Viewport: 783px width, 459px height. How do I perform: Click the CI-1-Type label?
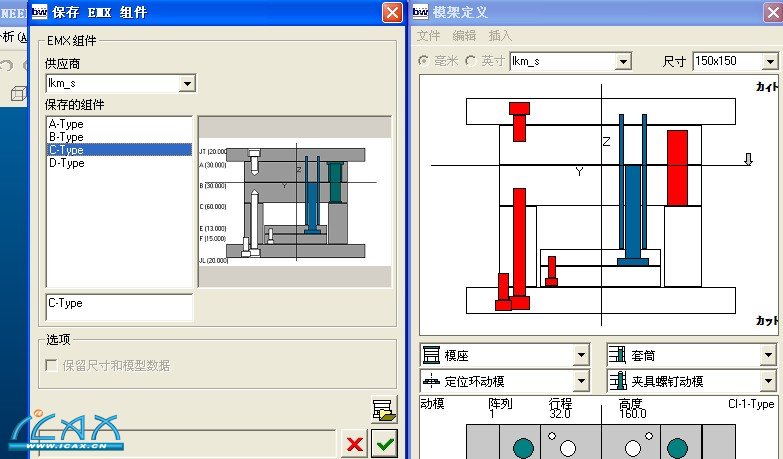tap(751, 404)
